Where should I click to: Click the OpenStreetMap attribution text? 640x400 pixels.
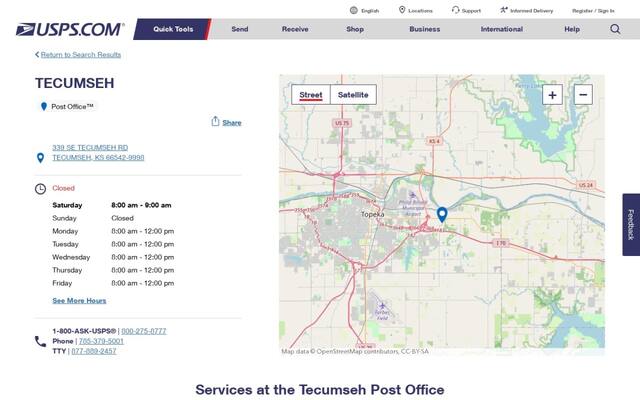click(355, 351)
